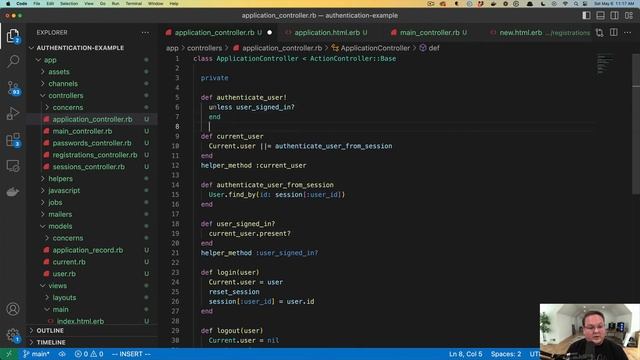Screen dimensions: 640x360
Task: Open current.rb model file
Action: (69, 262)
